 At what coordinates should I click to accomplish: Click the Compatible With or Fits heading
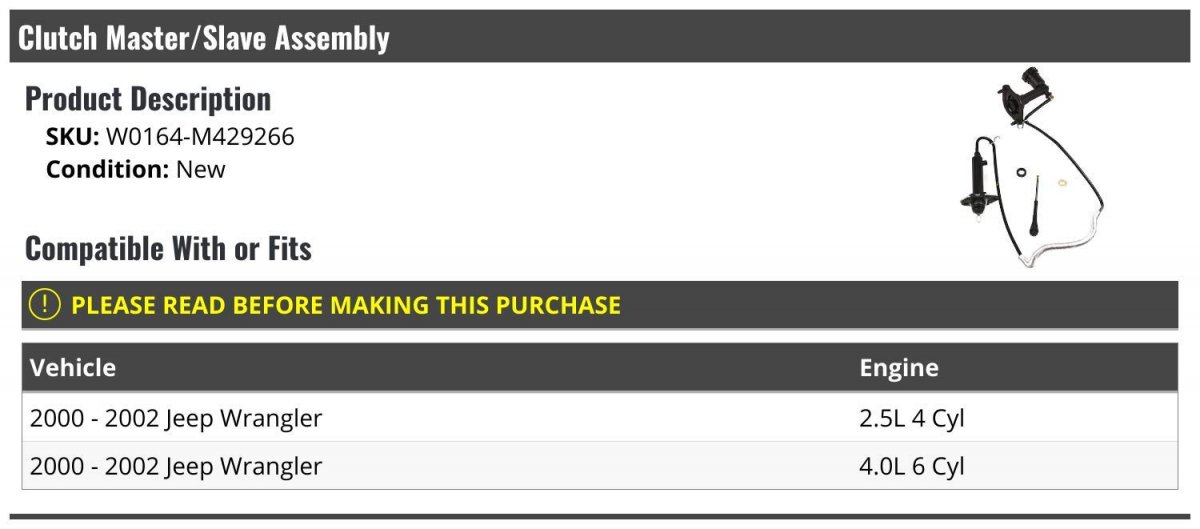[x=168, y=248]
